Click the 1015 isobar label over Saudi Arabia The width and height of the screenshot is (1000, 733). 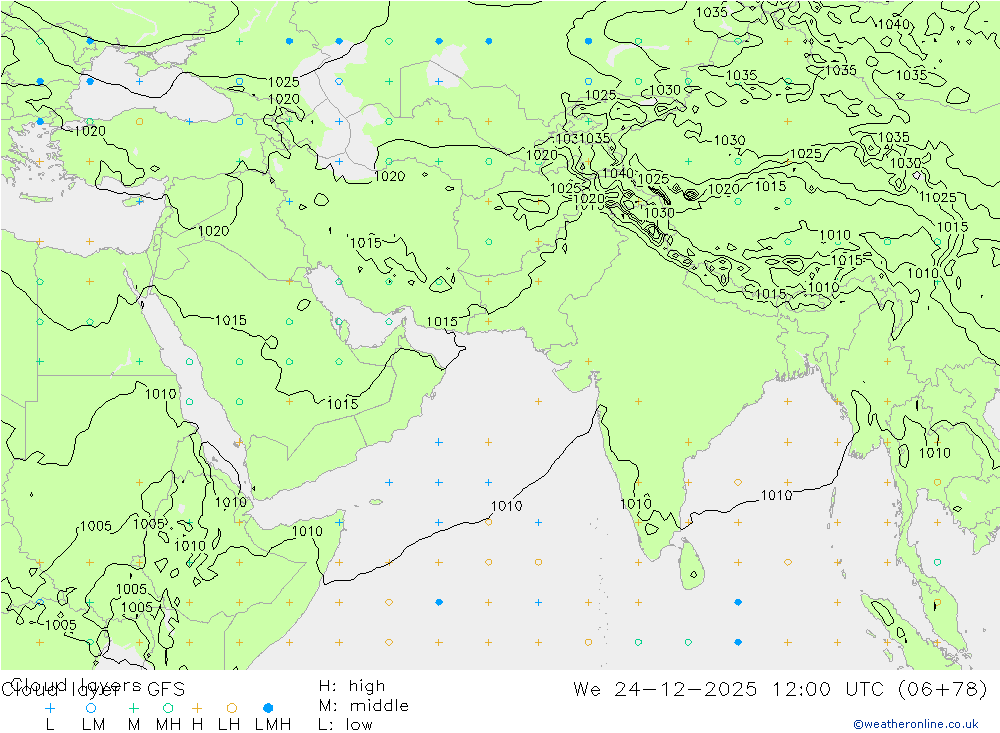tap(231, 320)
